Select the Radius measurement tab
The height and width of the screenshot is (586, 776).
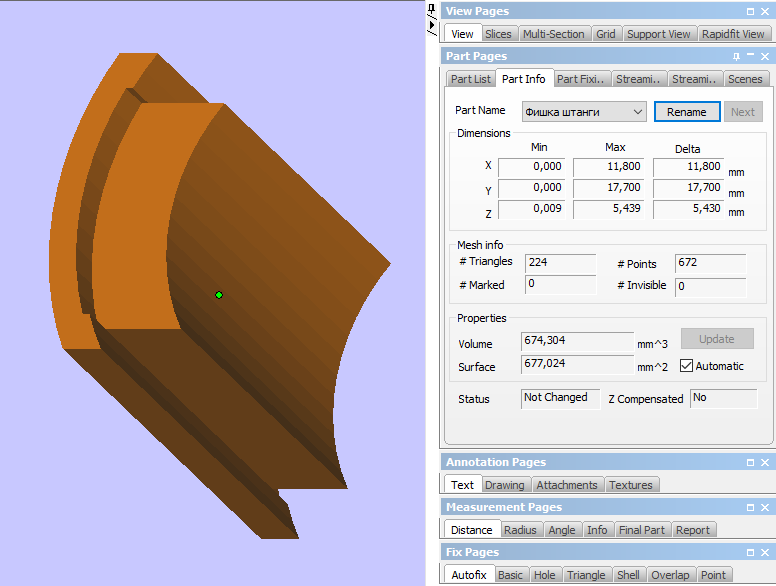pyautogui.click(x=520, y=530)
